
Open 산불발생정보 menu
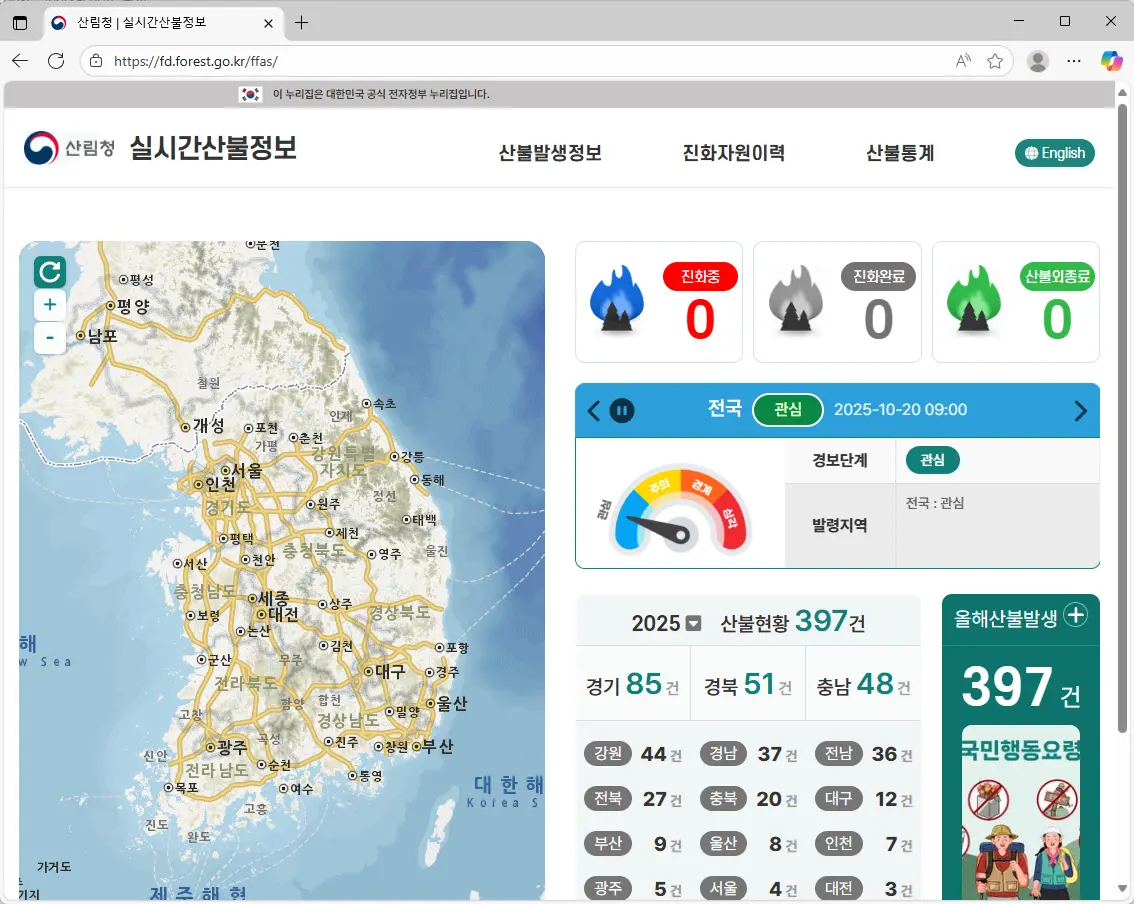coord(550,153)
